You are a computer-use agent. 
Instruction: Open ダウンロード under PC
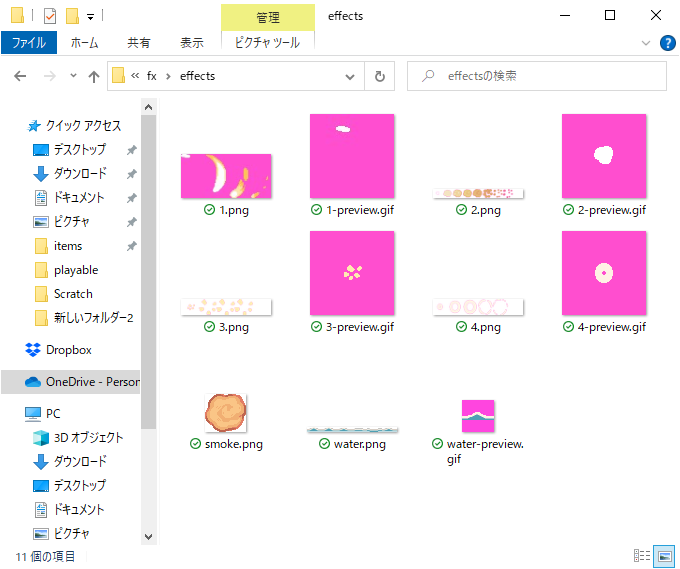tap(80, 461)
